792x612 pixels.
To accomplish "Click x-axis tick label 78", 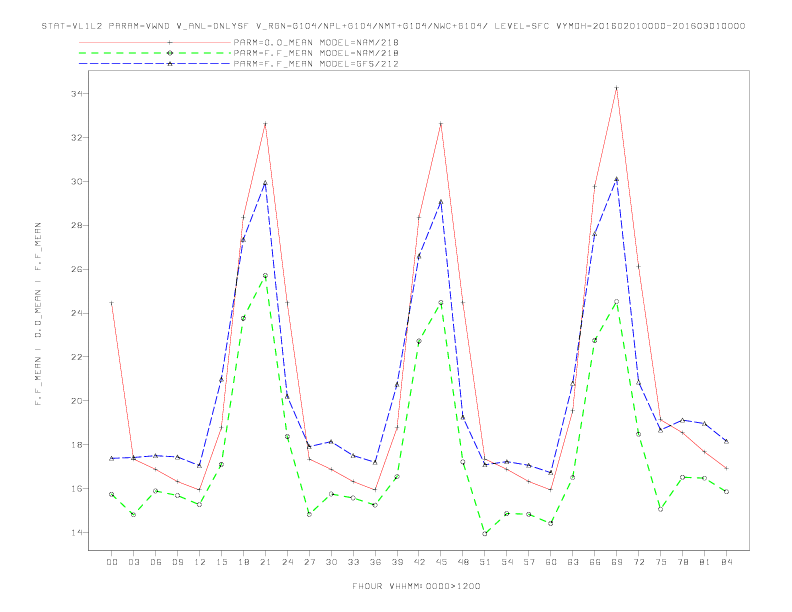I will [682, 562].
